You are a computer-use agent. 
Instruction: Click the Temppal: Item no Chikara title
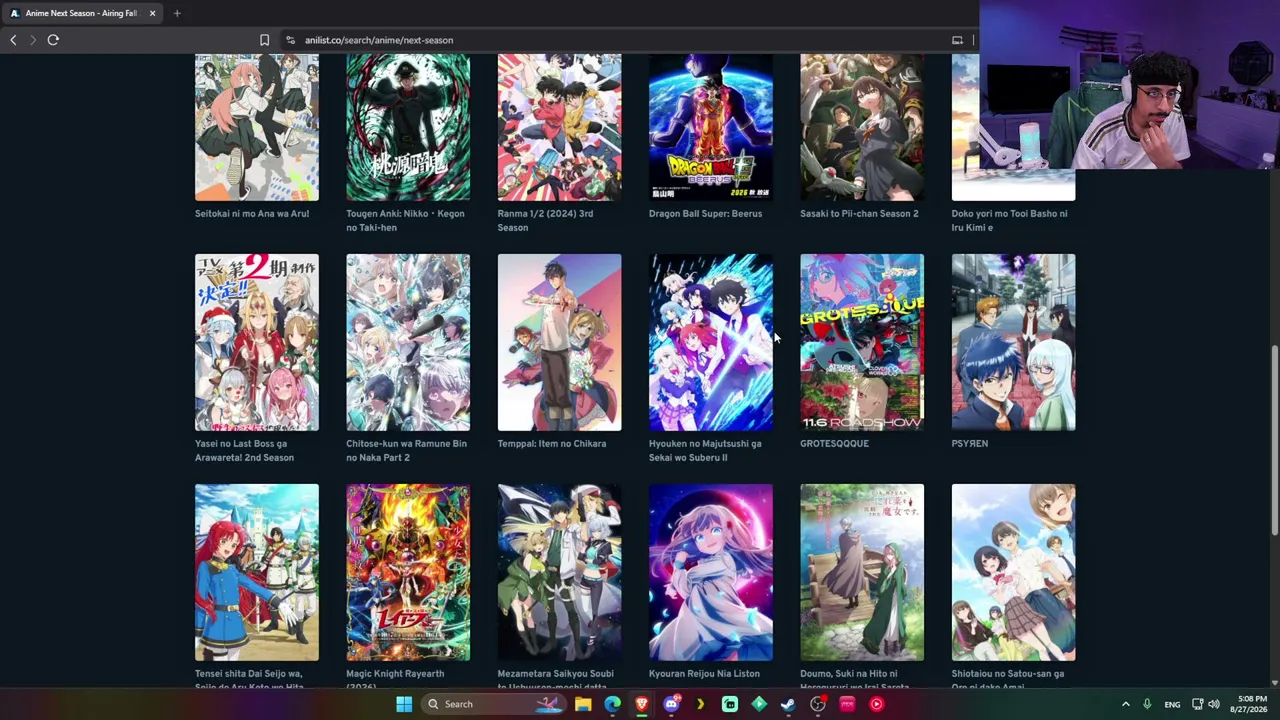[x=552, y=443]
